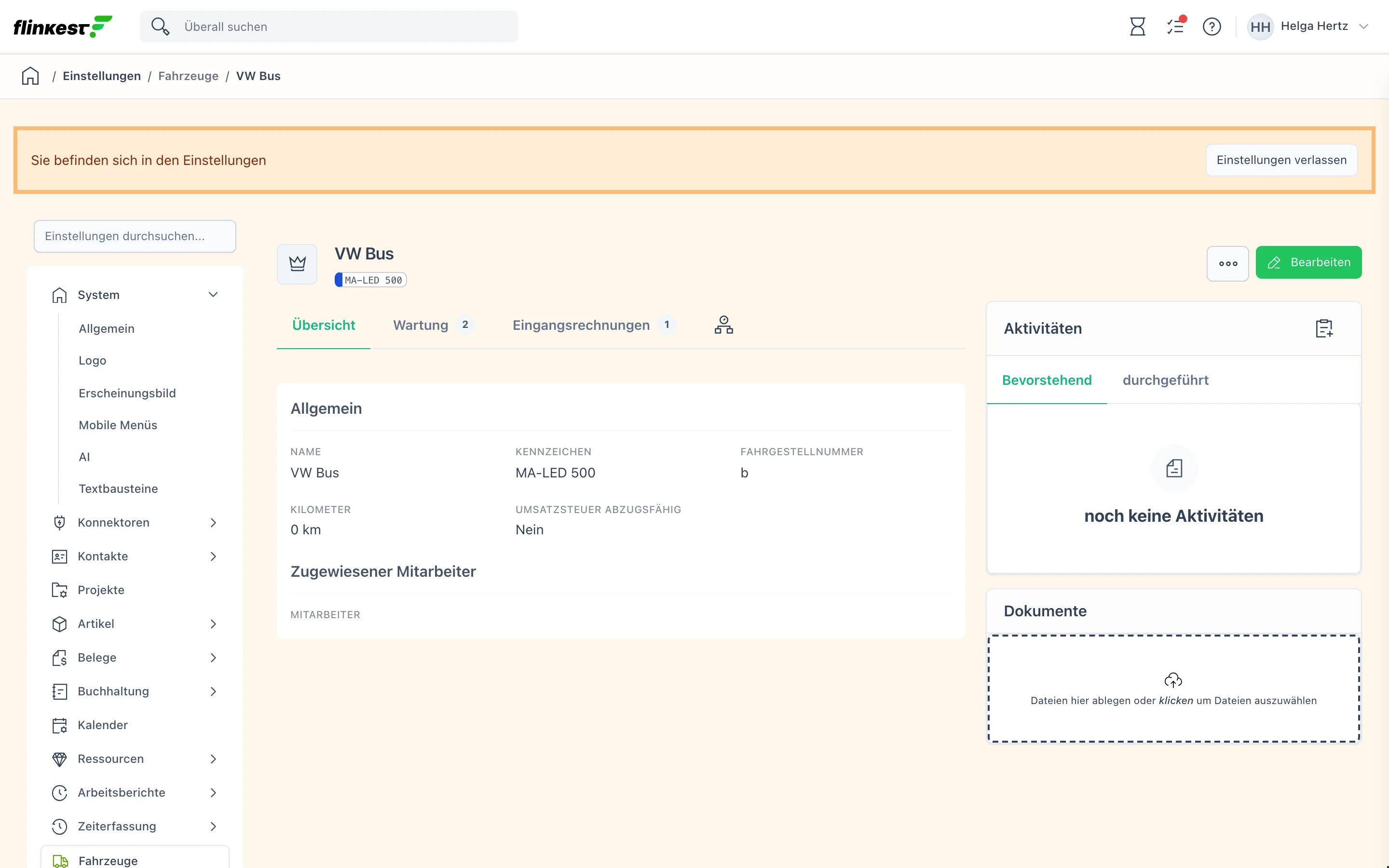The image size is (1389, 868).
Task: Open the hourglass timer icon
Action: pyautogui.click(x=1137, y=27)
